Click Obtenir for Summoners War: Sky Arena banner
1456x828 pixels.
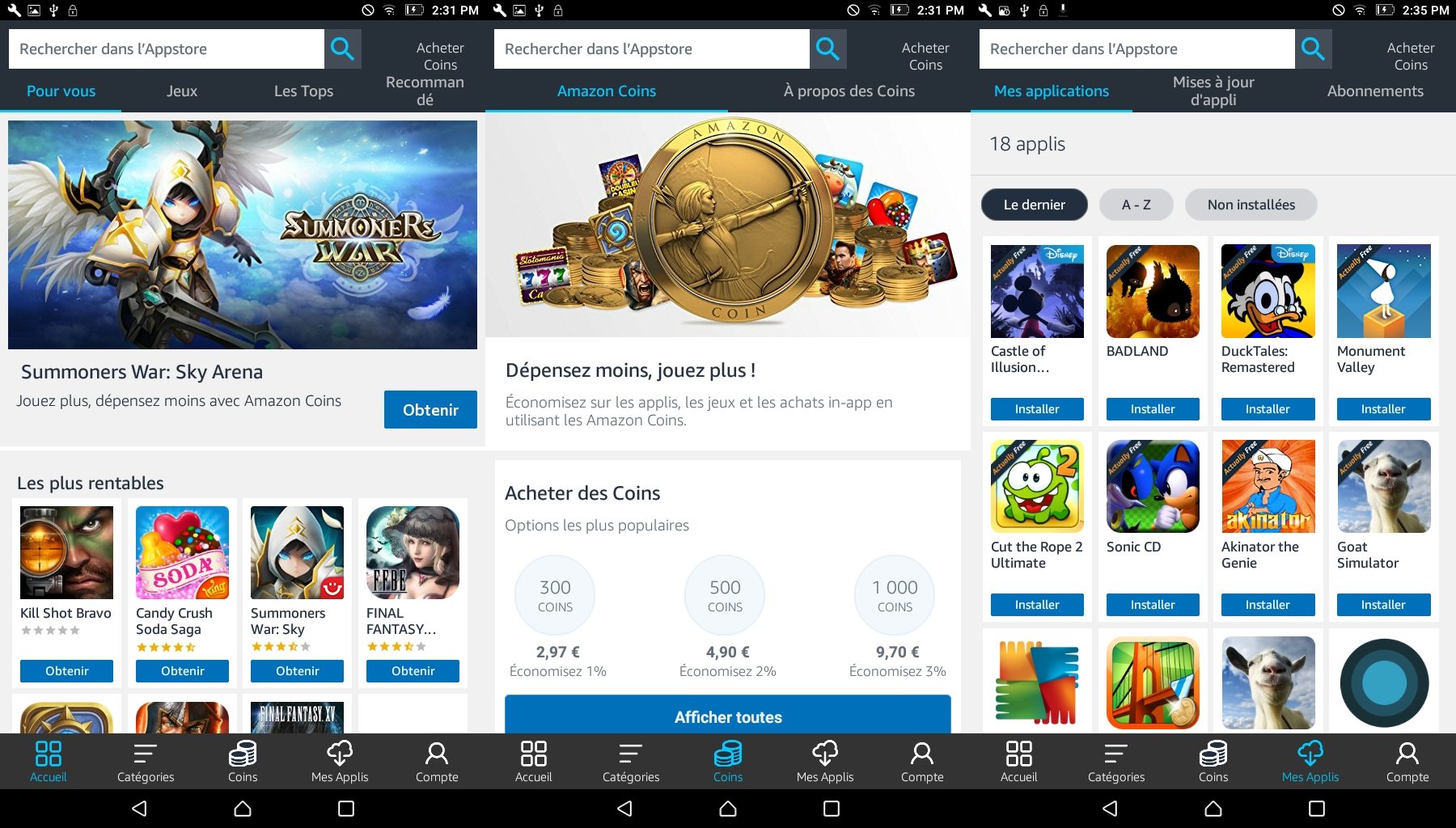[x=430, y=410]
